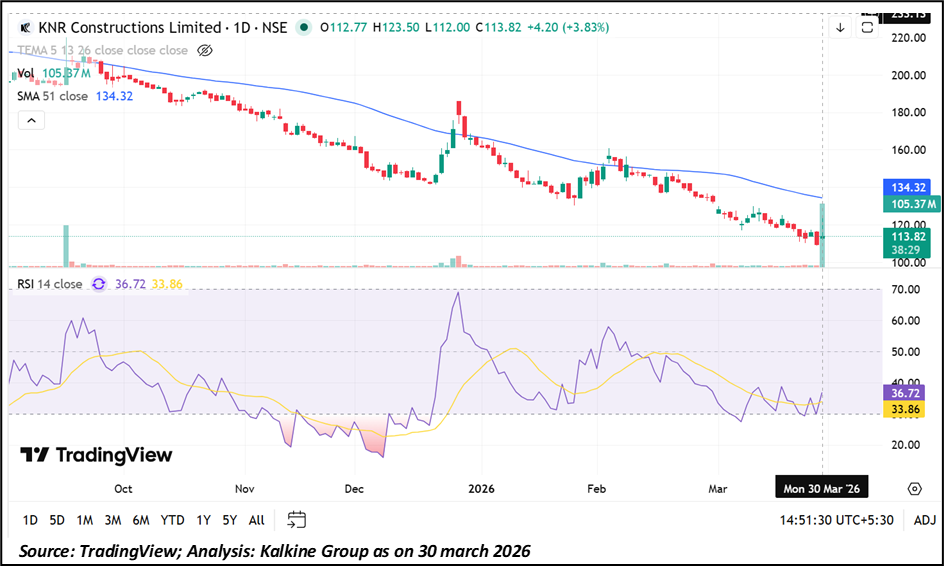Select the 1M time range
The image size is (944, 566).
(x=85, y=520)
